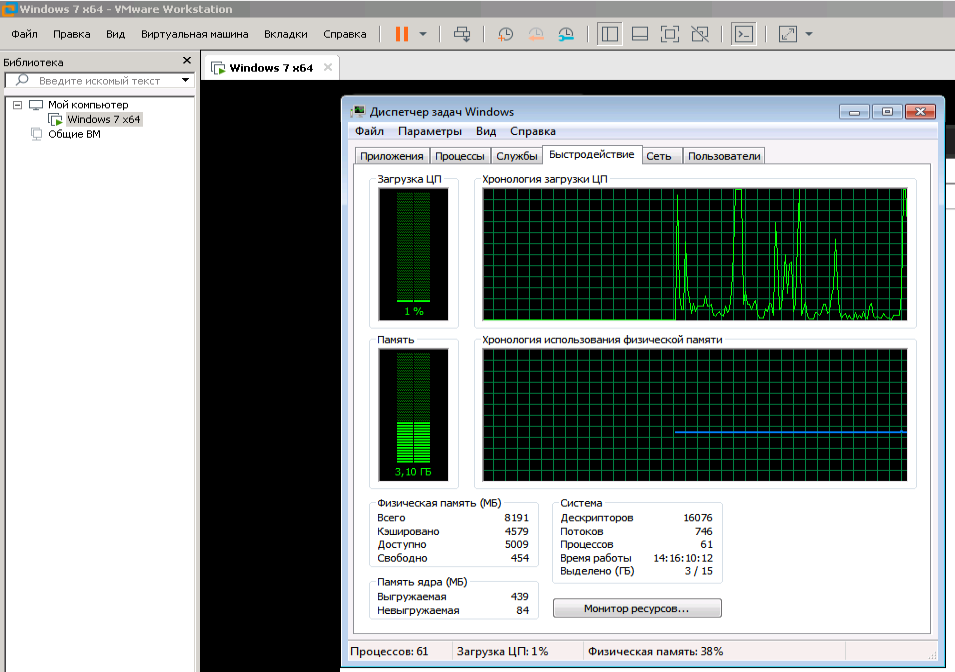Image resolution: width=955 pixels, height=672 pixels.
Task: Toggle the thumbnail bar view
Action: click(x=639, y=34)
